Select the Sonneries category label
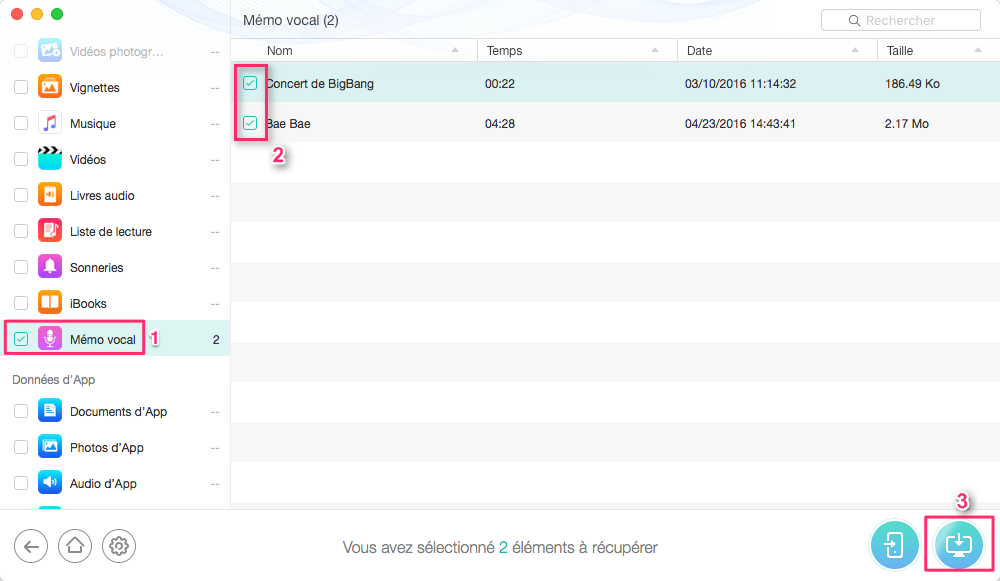1000x581 pixels. click(x=96, y=268)
